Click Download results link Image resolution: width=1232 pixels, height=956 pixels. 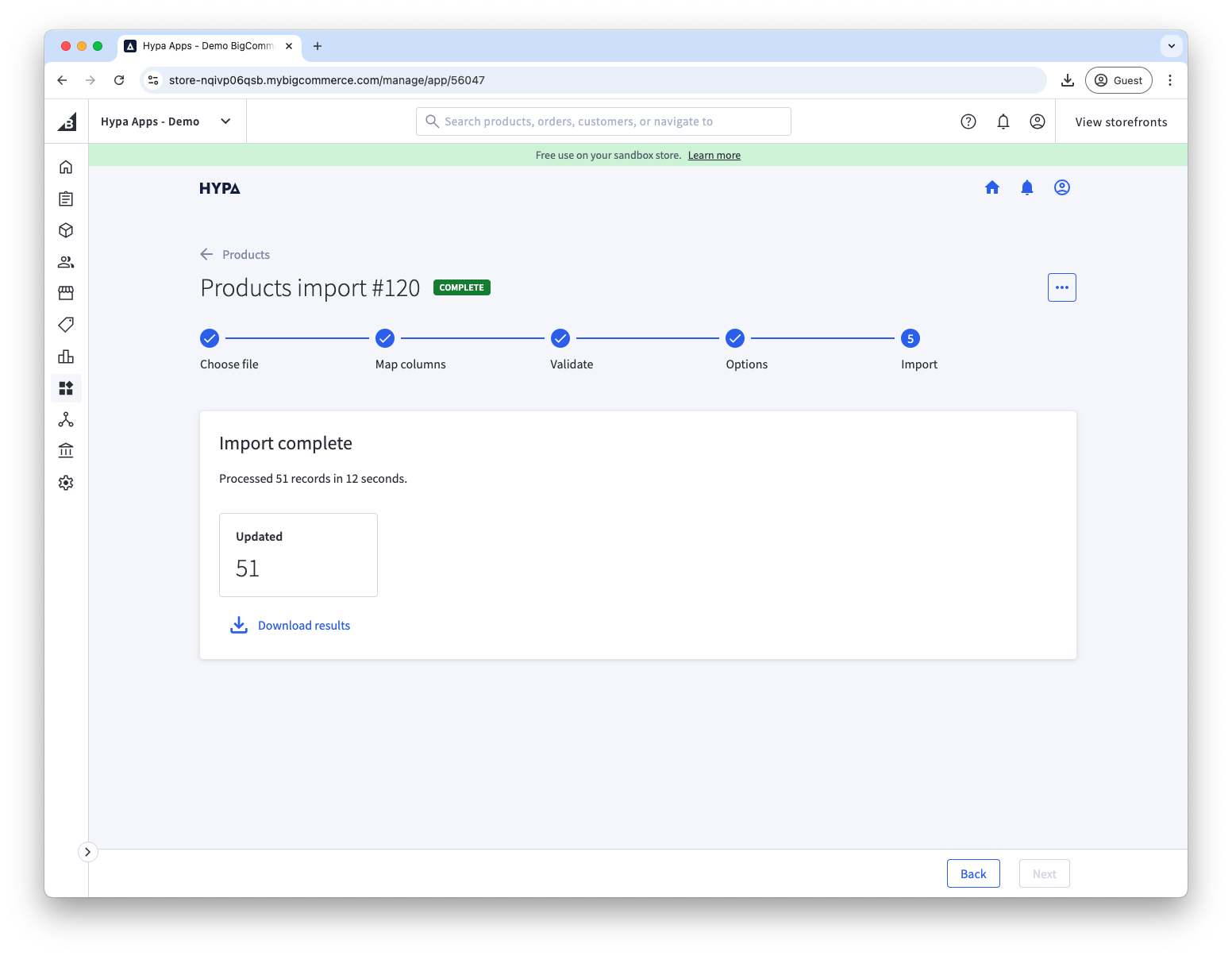[x=303, y=625]
